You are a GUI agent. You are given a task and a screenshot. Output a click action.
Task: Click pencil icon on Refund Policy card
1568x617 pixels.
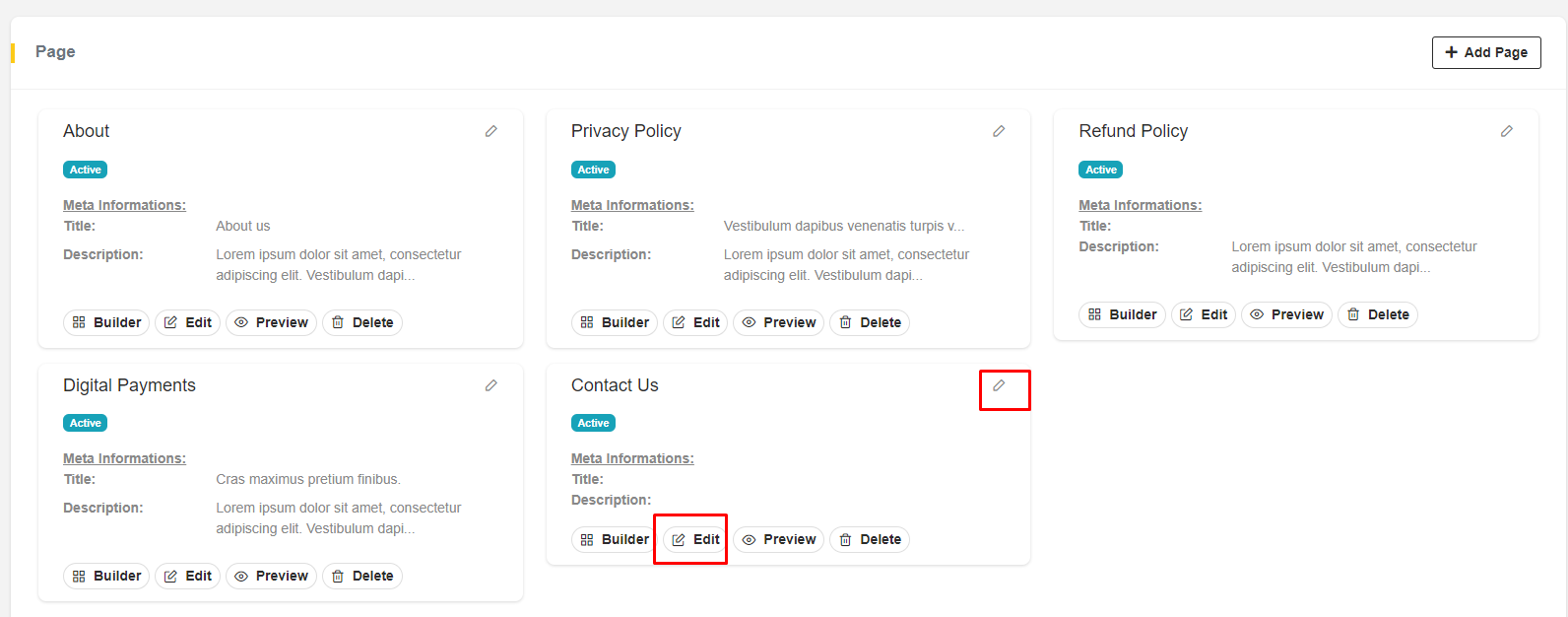coord(1506,131)
